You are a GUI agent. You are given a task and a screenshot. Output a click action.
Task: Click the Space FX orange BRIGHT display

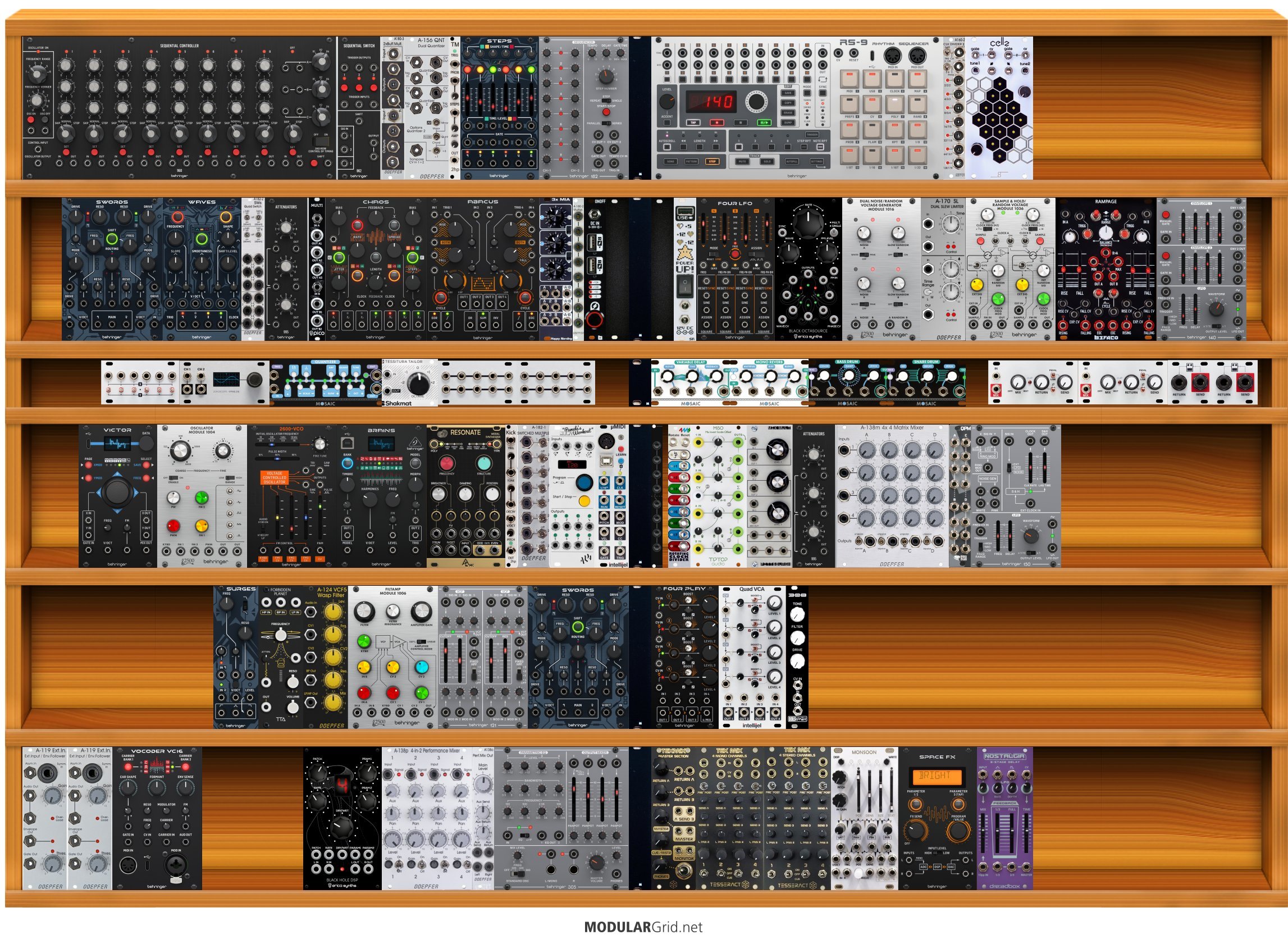(936, 776)
